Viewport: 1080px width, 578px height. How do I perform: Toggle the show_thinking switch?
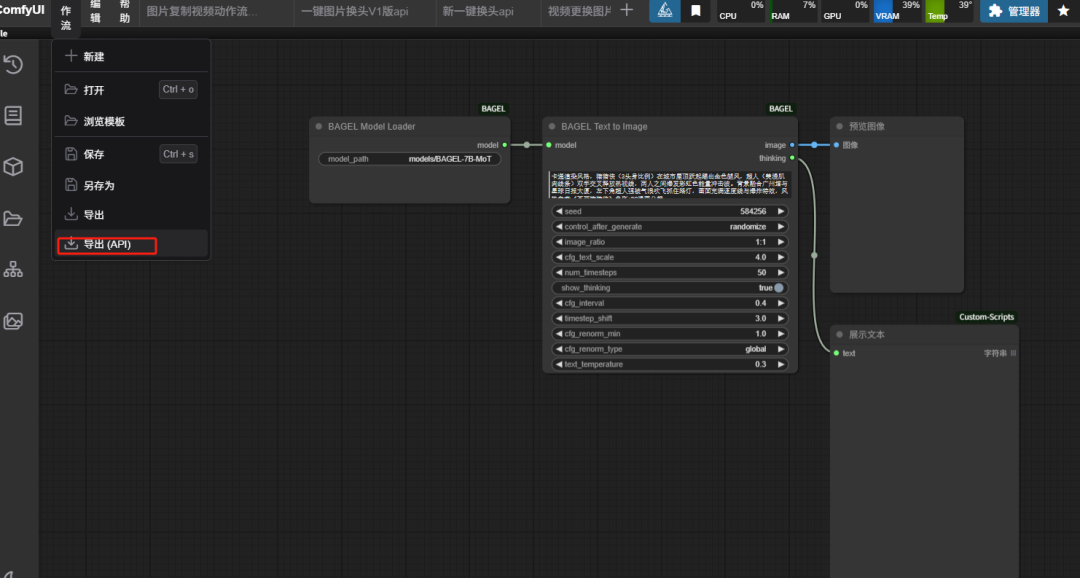[x=778, y=288]
